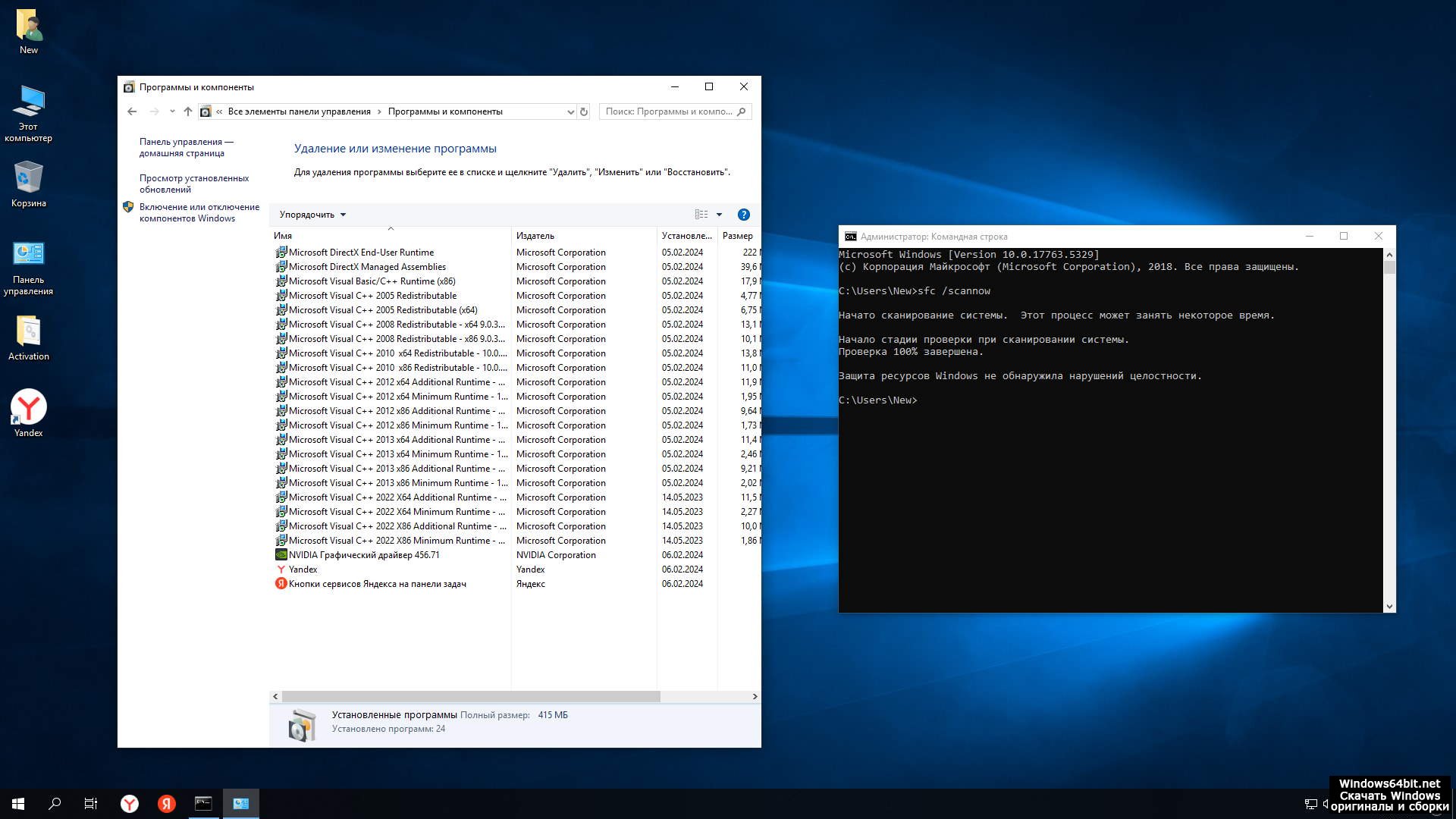Click the horizontal scrollbar in the programs list
Screen dimensions: 1456x819
pos(470,696)
